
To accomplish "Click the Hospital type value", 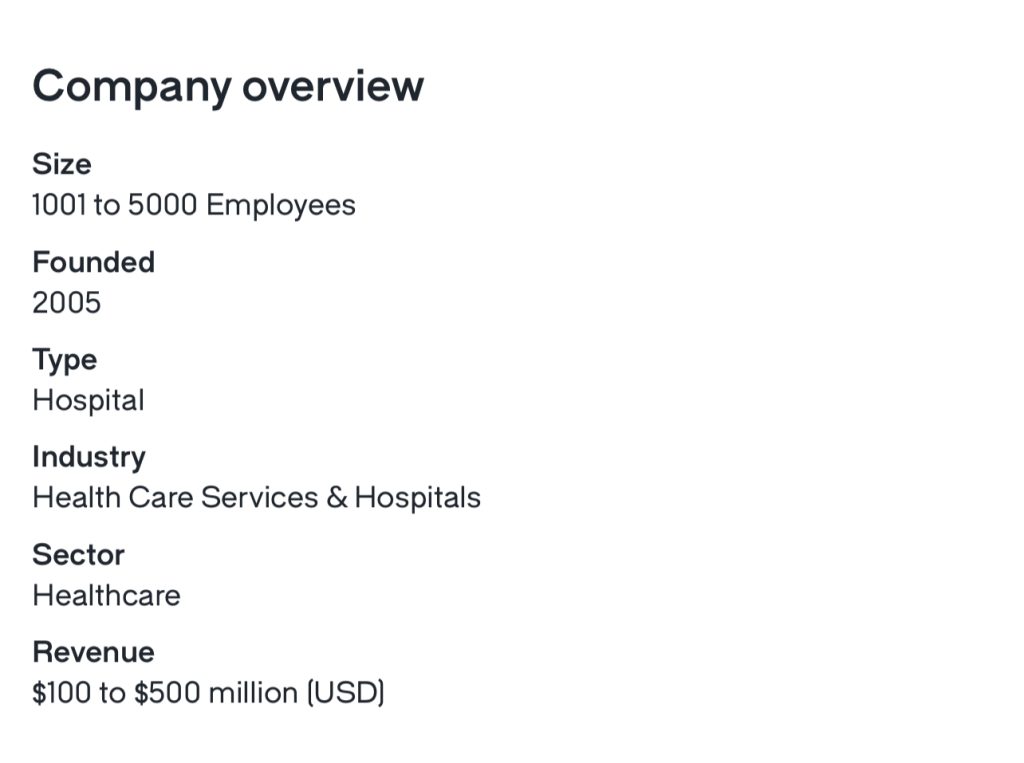I will [x=88, y=400].
